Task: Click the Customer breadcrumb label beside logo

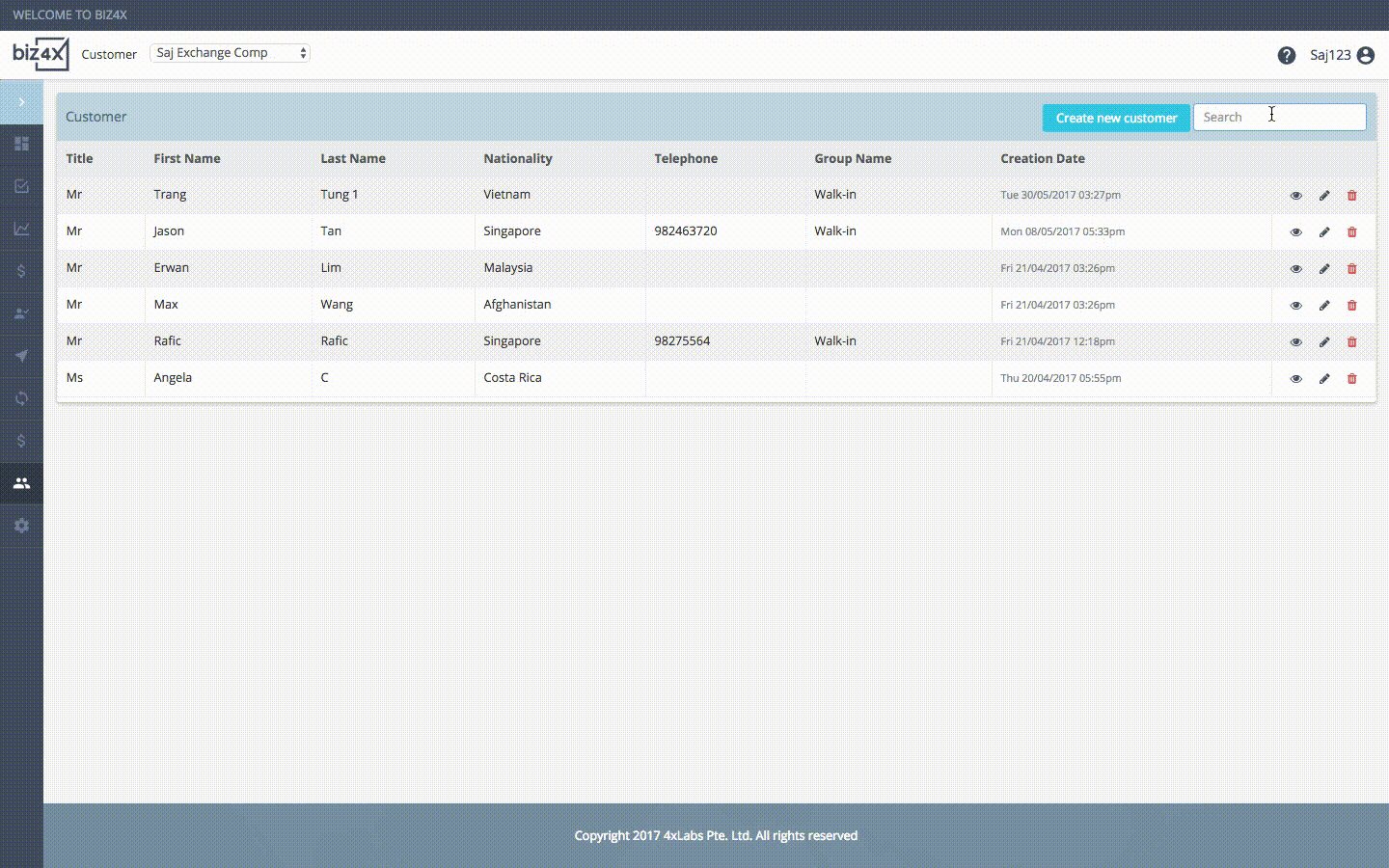Action: [x=109, y=54]
